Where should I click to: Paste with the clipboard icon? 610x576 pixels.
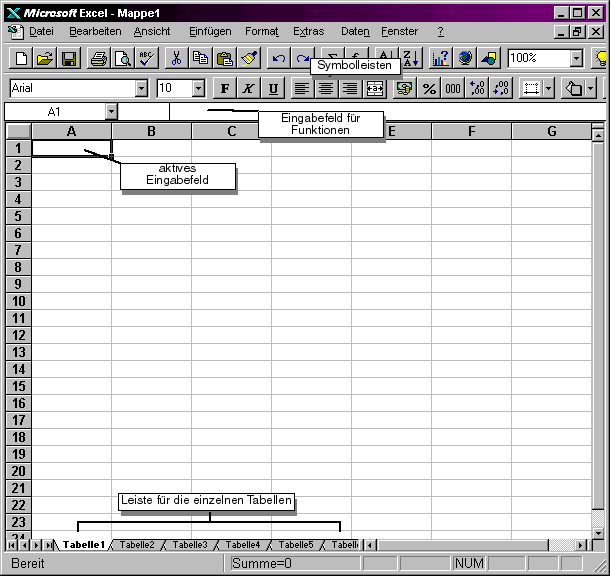point(224,58)
